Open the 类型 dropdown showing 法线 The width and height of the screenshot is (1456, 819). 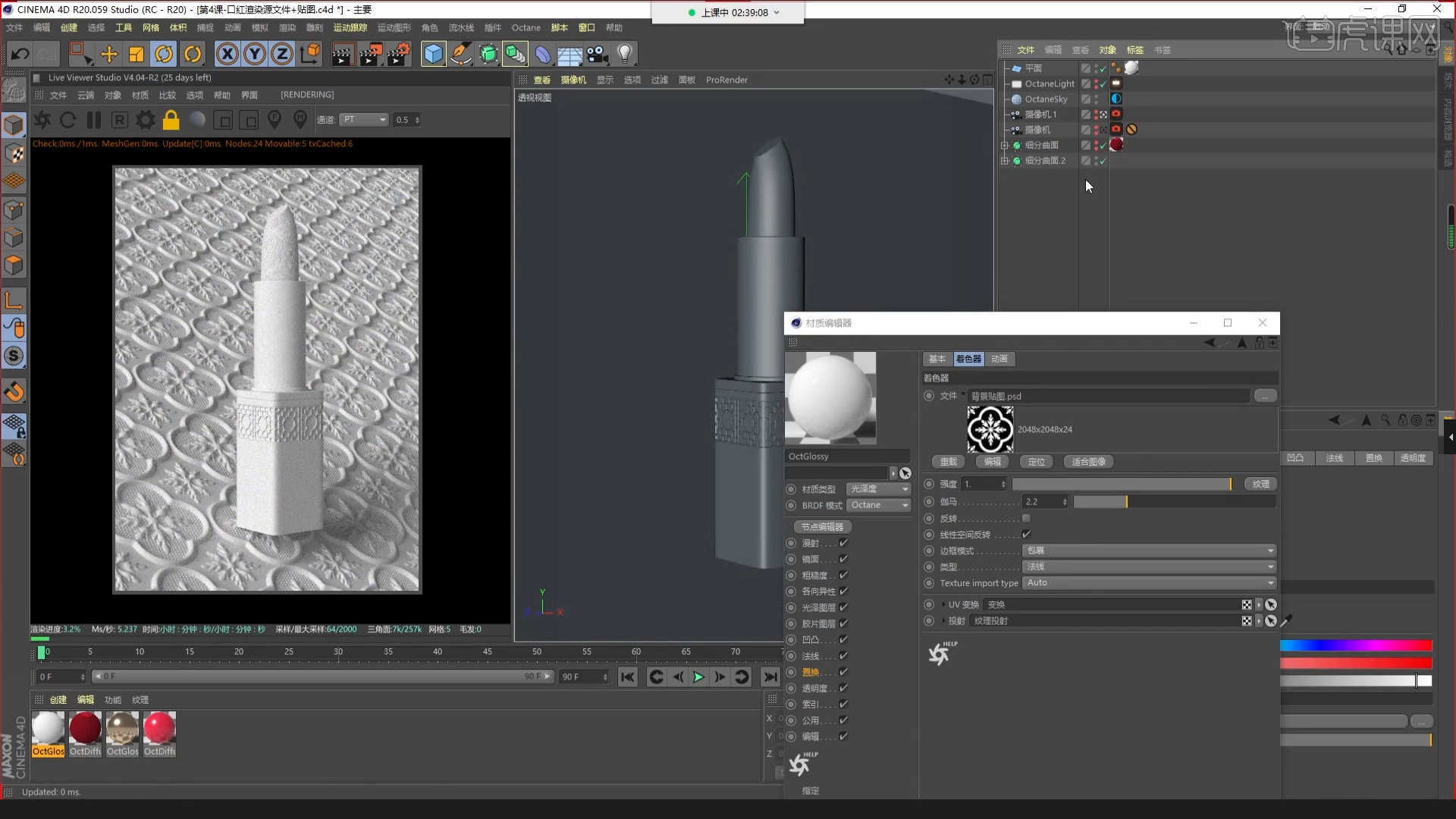pyautogui.click(x=1150, y=566)
